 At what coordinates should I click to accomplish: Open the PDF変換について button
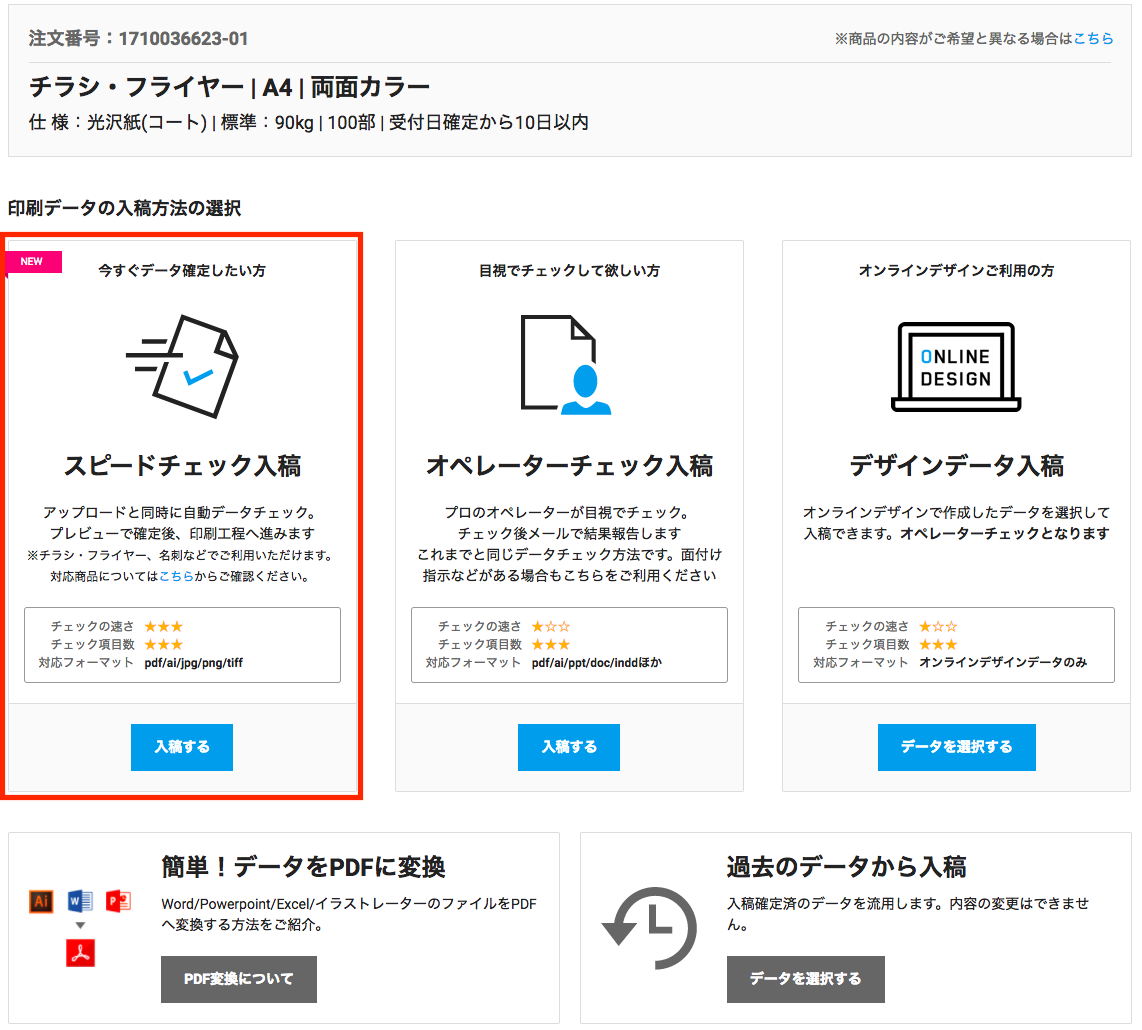coord(238,979)
